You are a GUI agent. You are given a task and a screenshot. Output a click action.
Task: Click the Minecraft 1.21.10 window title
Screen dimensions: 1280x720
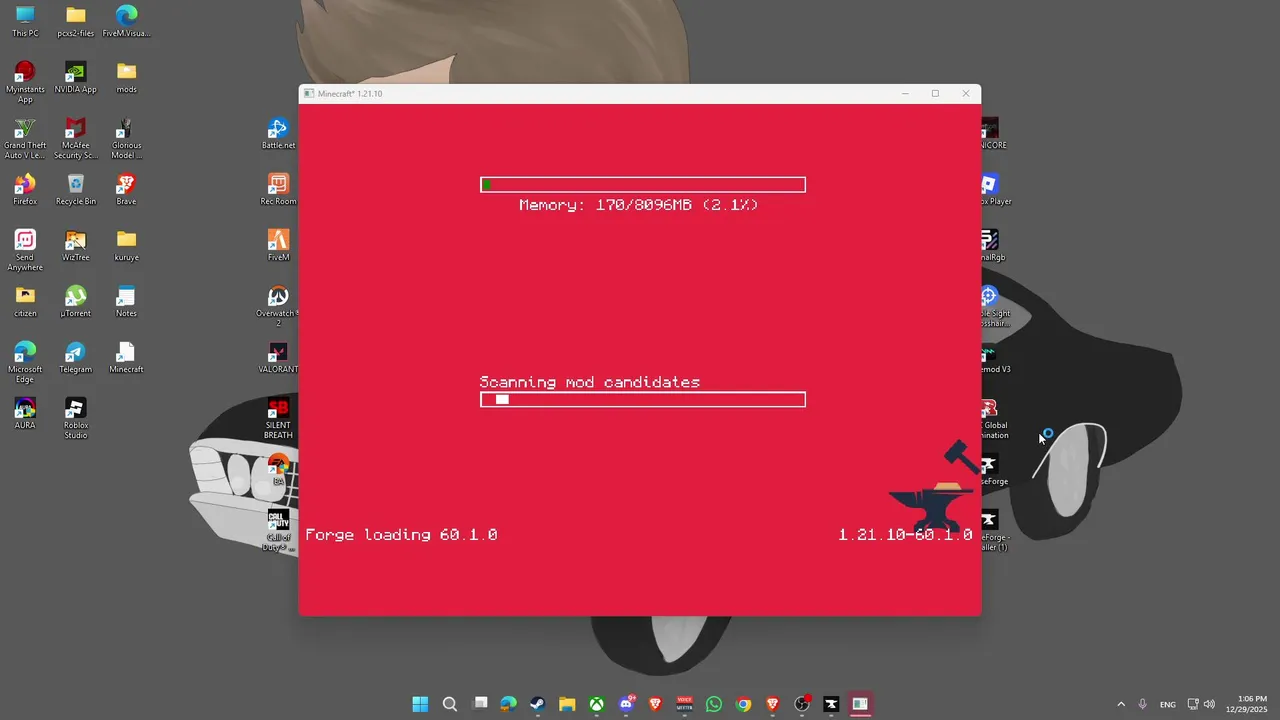tap(350, 94)
